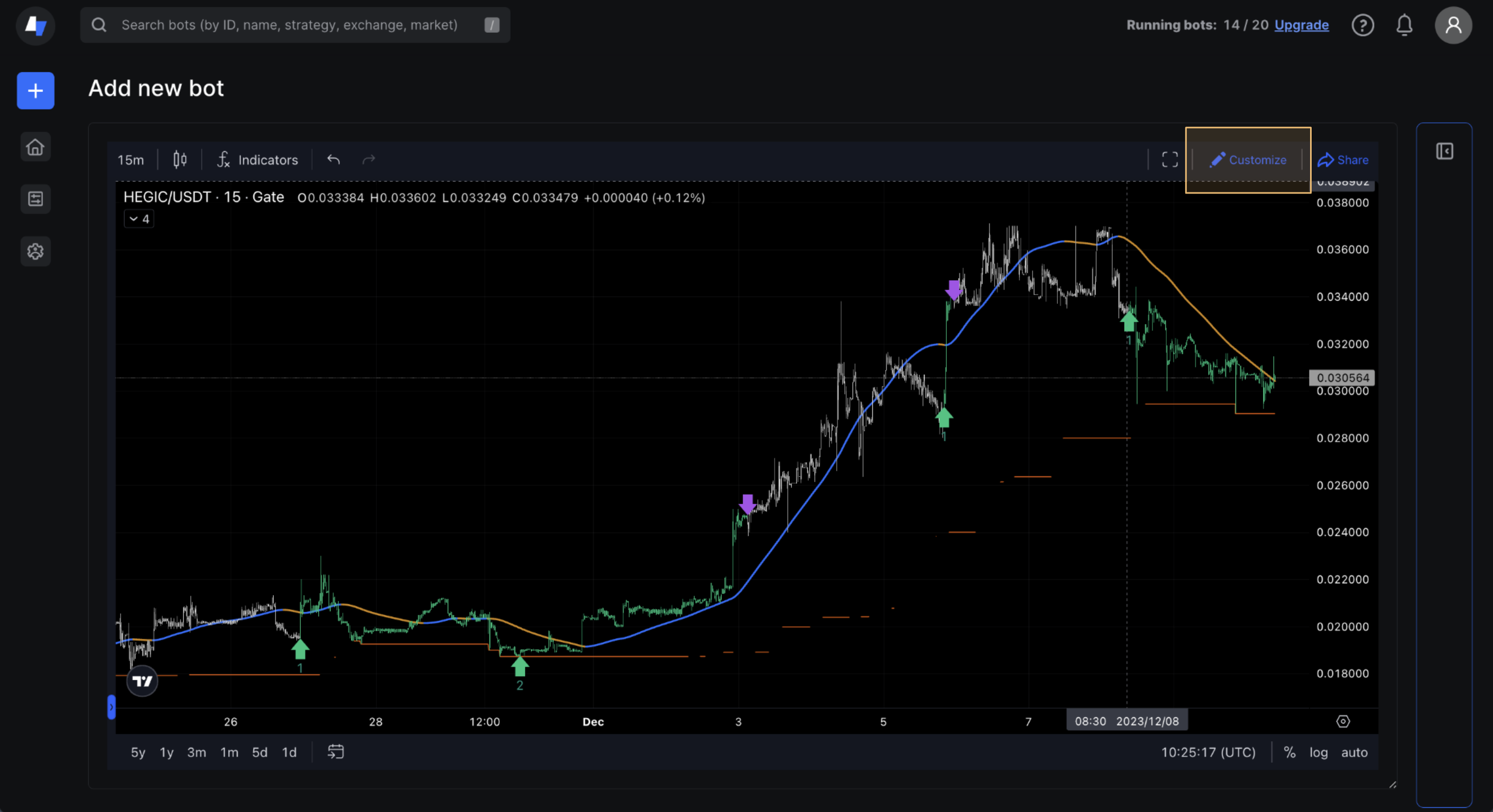Open the home dashboard icon in sidebar

coord(35,147)
